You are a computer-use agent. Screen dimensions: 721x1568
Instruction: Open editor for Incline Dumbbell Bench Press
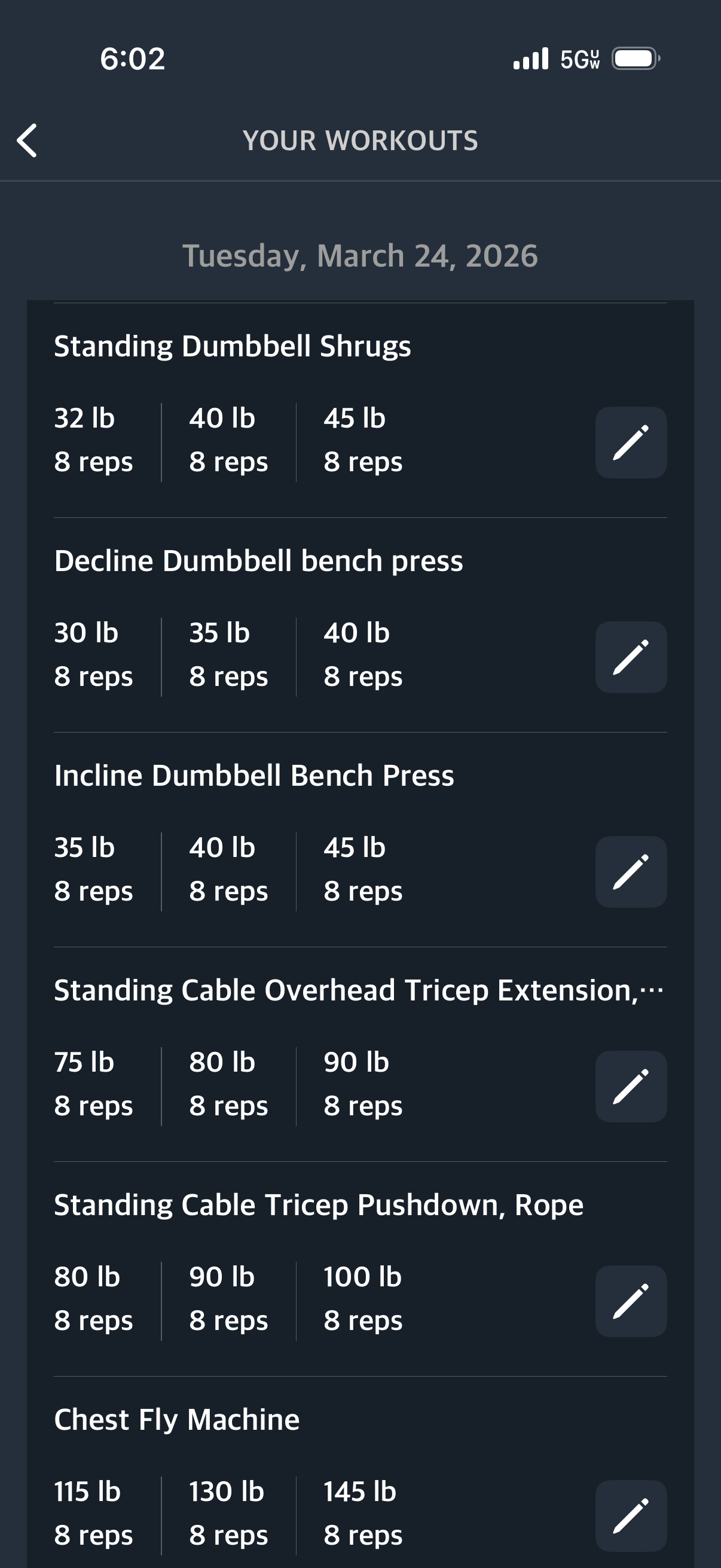(630, 872)
